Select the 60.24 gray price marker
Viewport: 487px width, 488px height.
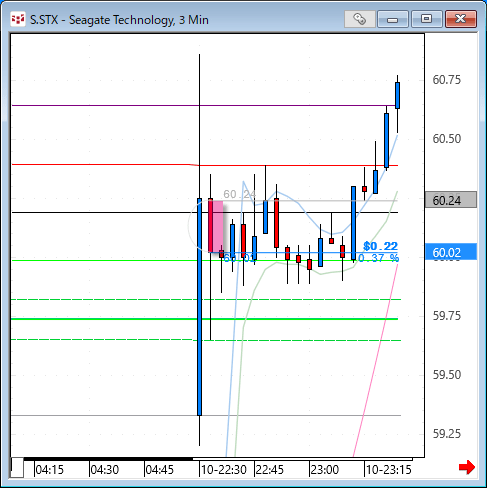click(451, 200)
